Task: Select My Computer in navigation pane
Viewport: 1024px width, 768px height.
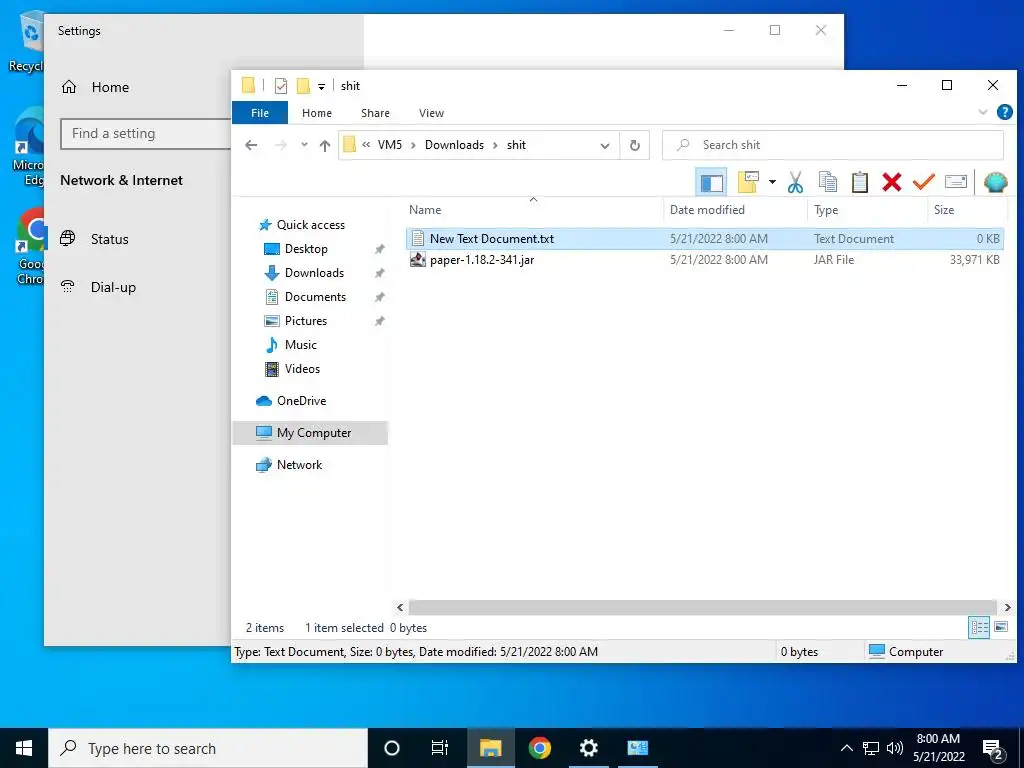Action: 310,433
